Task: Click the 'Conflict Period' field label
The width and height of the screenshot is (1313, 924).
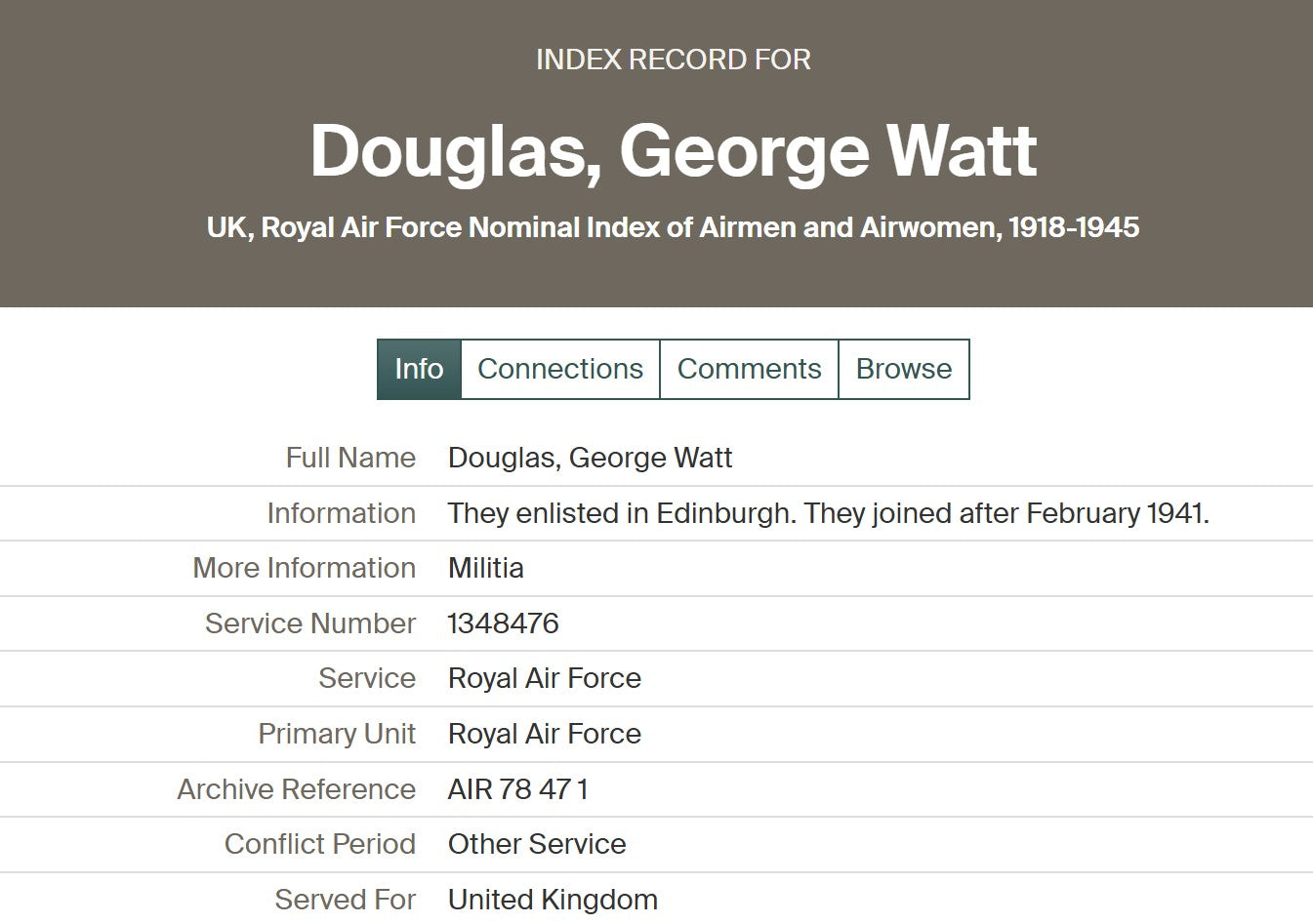Action: pos(320,844)
